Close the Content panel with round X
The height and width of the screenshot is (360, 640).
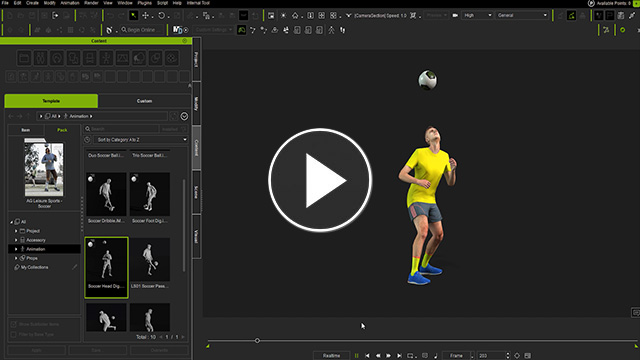click(x=184, y=41)
